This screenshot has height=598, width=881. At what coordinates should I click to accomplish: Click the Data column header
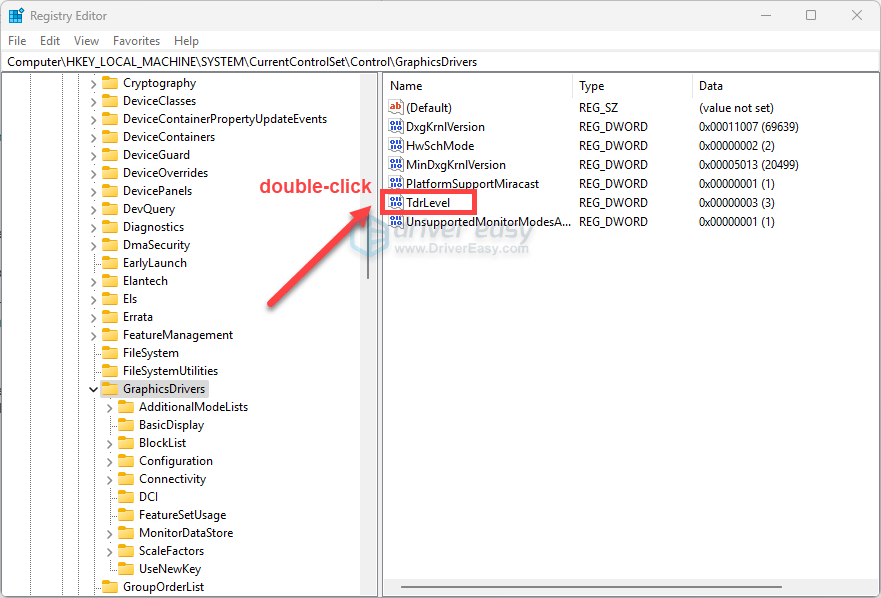[710, 86]
